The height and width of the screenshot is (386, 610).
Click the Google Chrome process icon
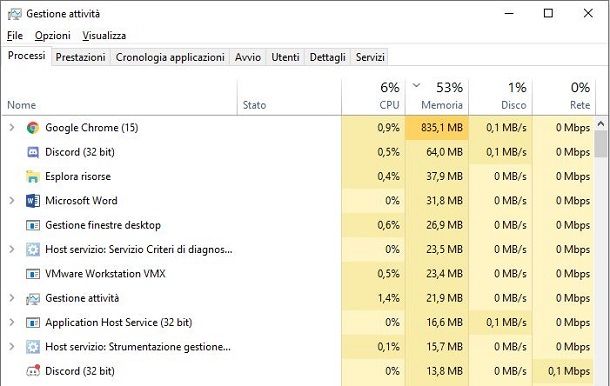click(x=33, y=128)
